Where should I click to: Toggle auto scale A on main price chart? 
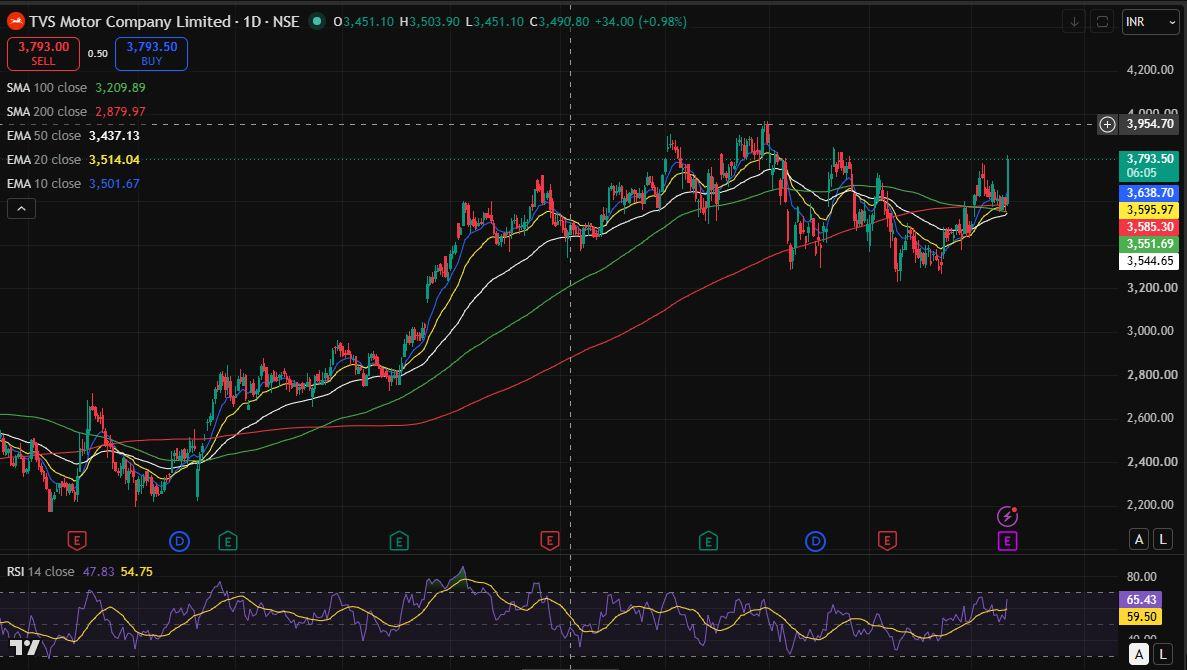pos(1139,539)
